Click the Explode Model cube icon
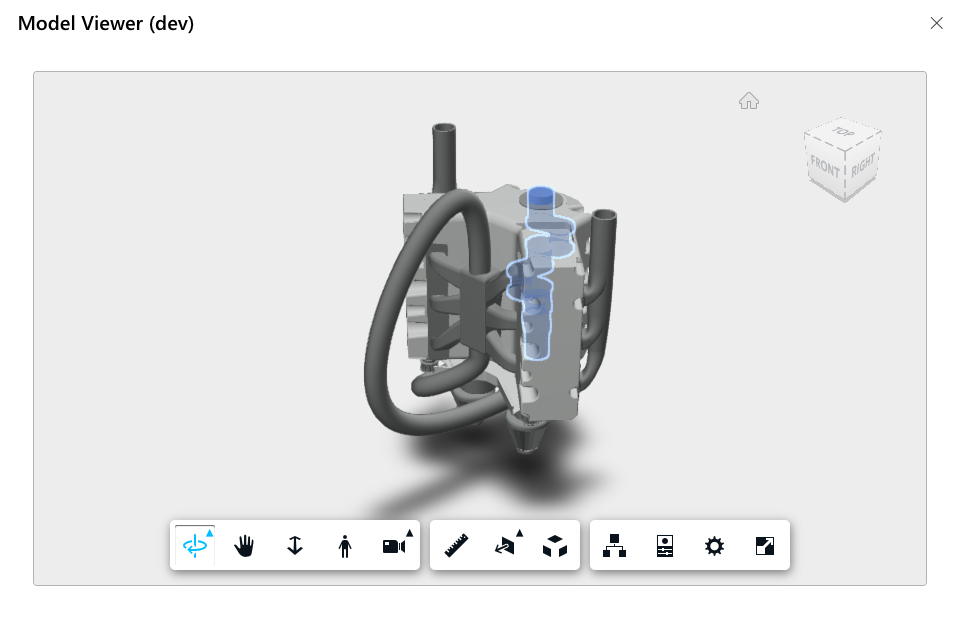This screenshot has height=623, width=961. pyautogui.click(x=555, y=546)
